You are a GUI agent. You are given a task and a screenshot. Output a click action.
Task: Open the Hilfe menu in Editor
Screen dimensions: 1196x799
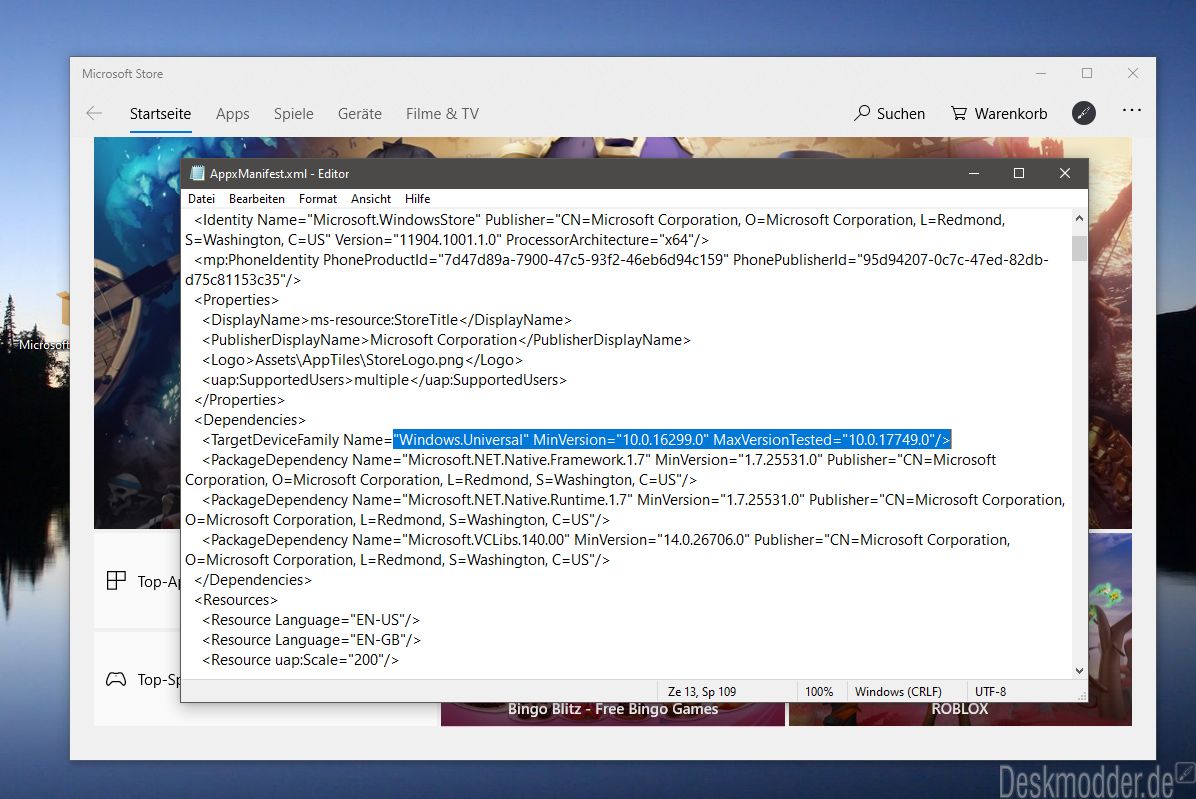(417, 199)
